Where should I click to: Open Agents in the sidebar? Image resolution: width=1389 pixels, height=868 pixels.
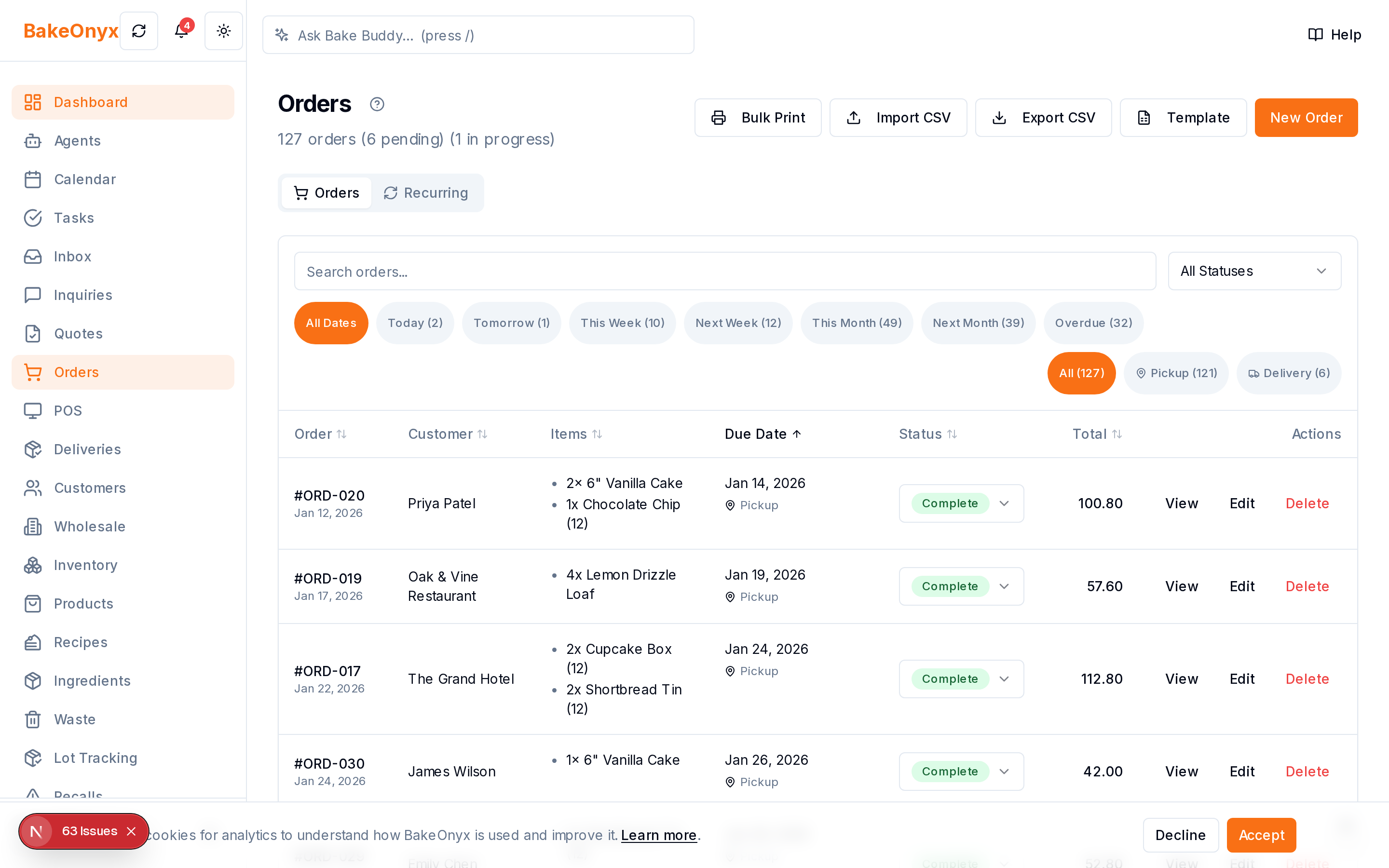click(123, 141)
